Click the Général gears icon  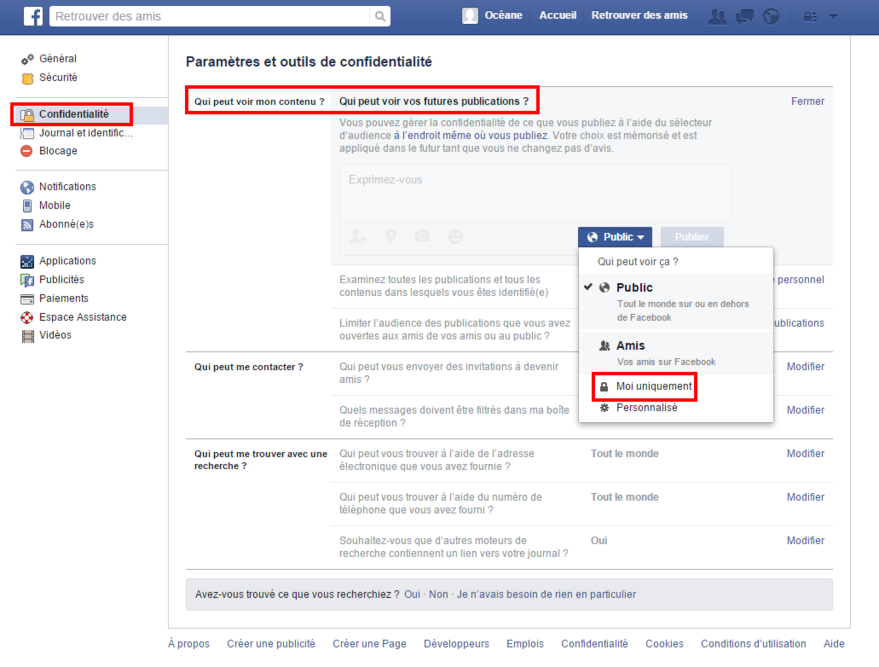pos(27,59)
